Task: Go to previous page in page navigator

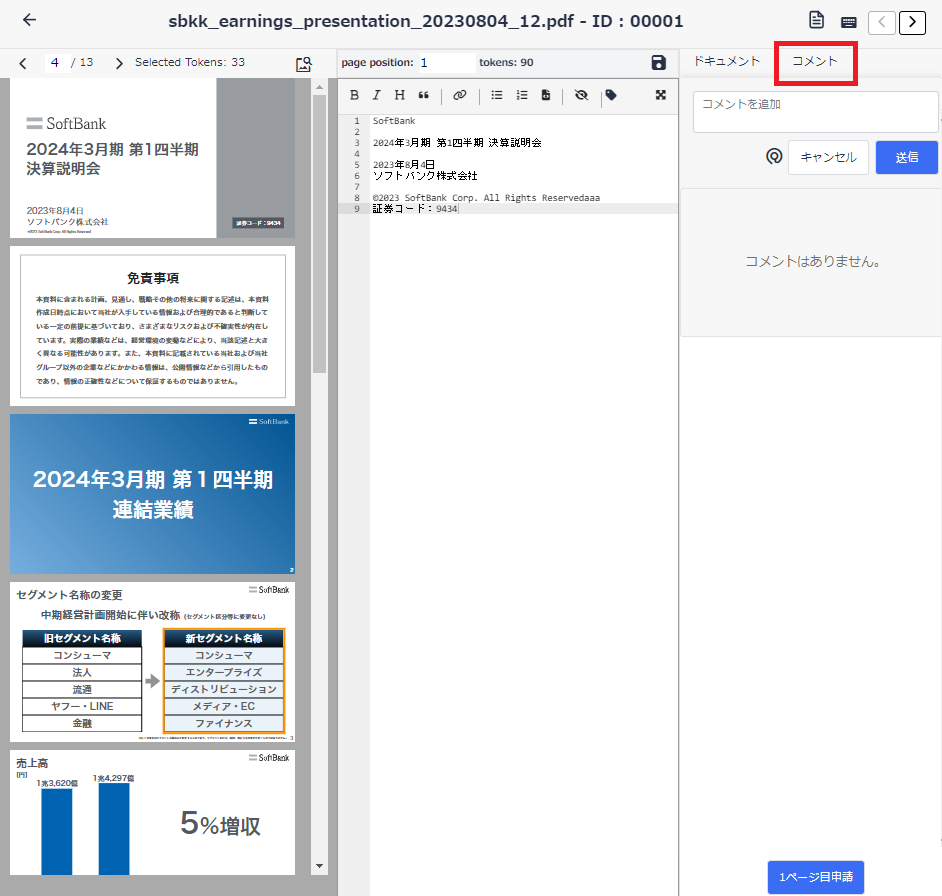Action: 23,63
